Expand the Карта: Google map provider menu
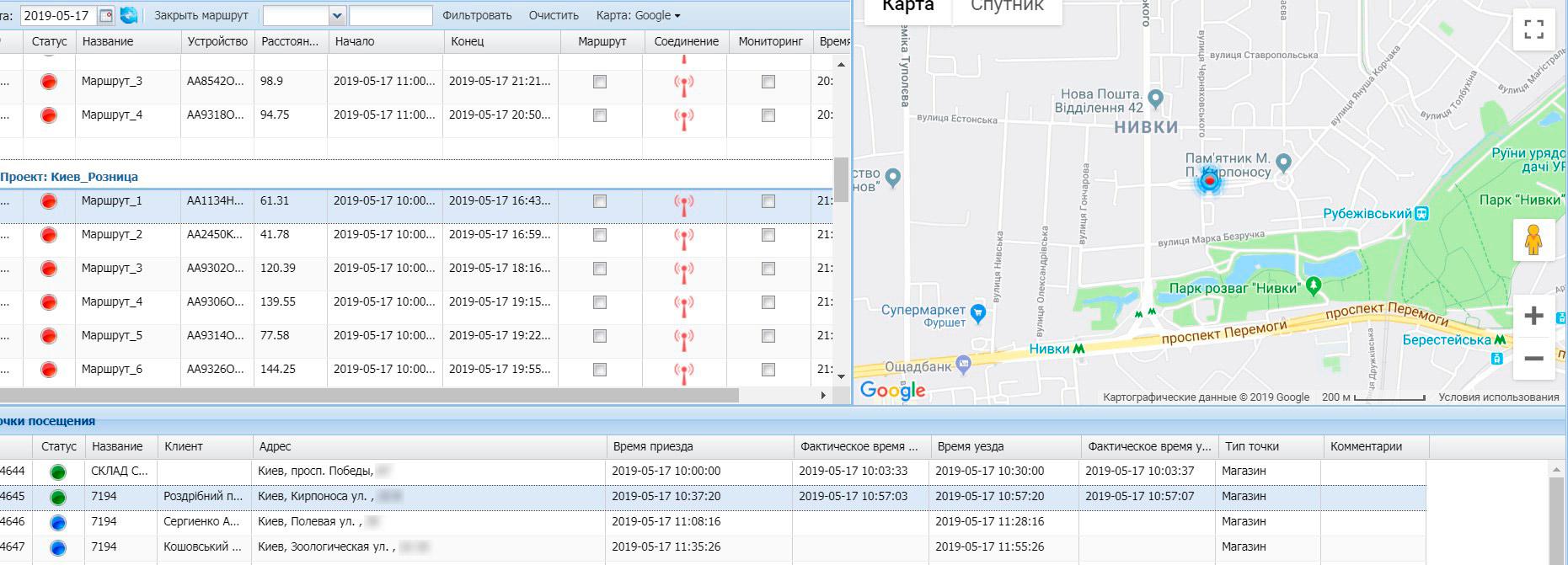 (638, 15)
